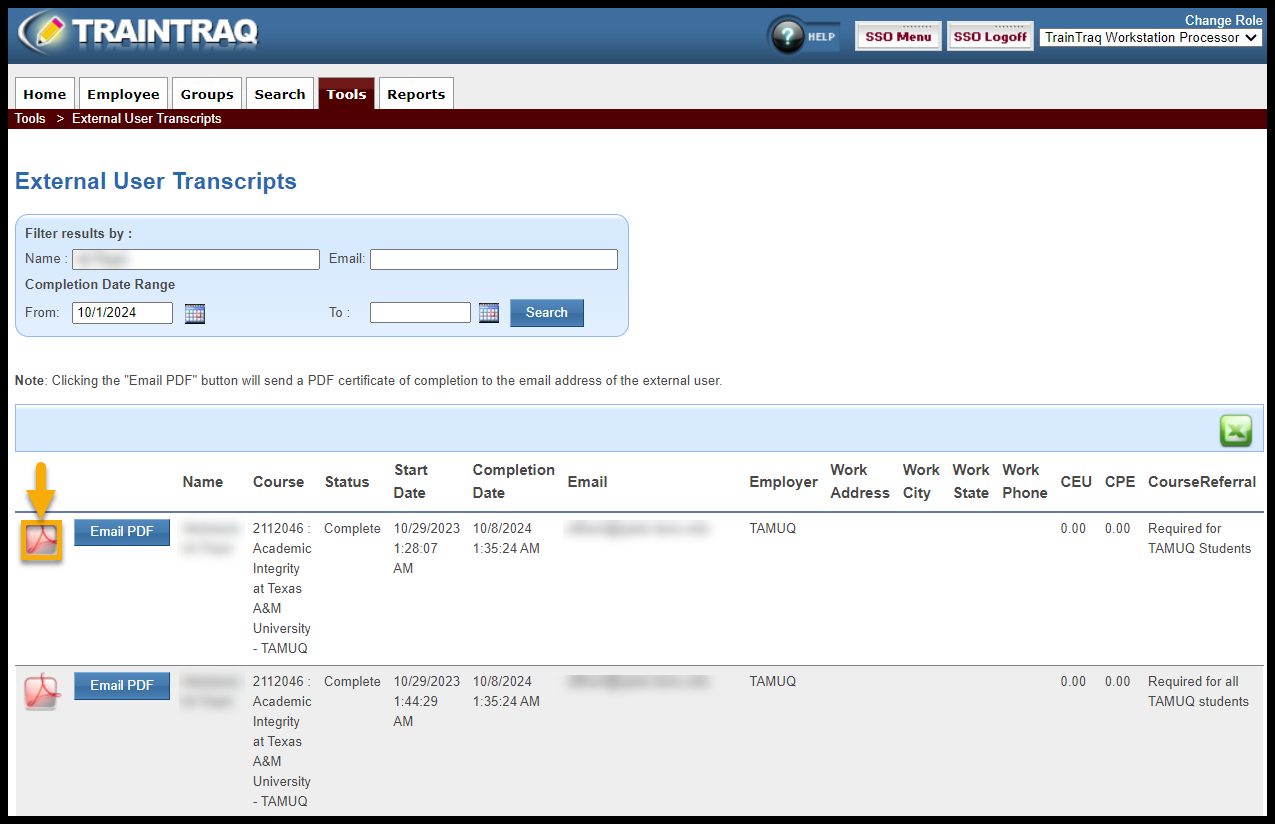The image size is (1275, 824).
Task: Open the To date calendar picker
Action: tap(488, 313)
